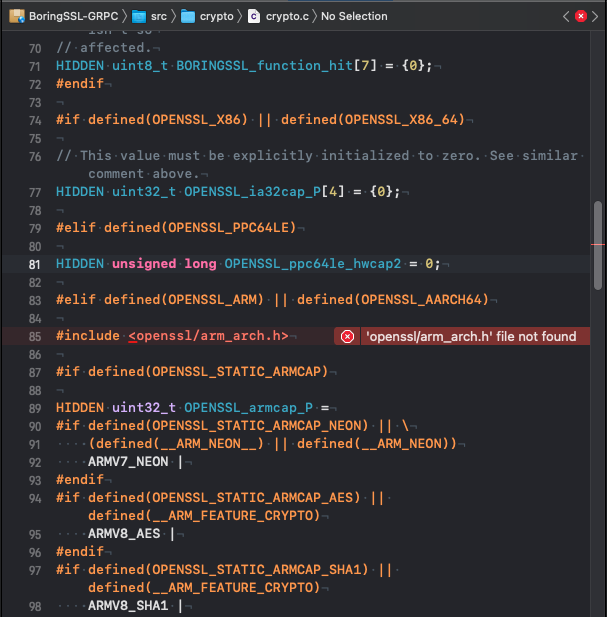The image size is (607, 617).
Task: Click on OPENSSL_ppc64le_hwcap2 identifier
Action: point(313,264)
